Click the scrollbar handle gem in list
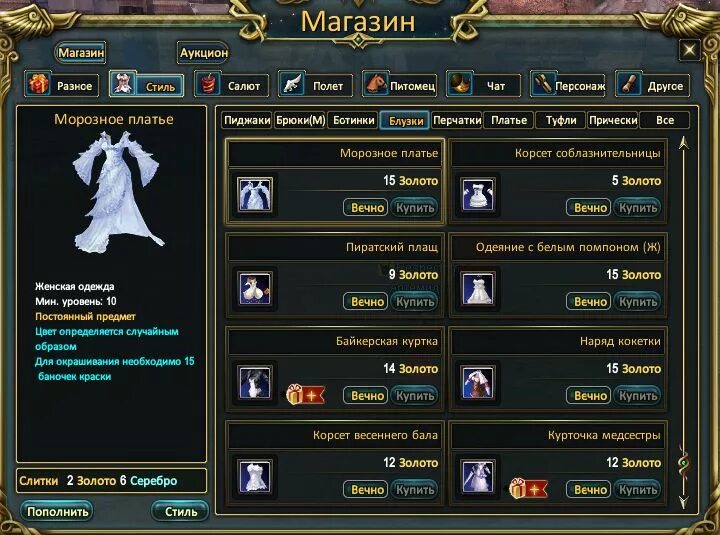This screenshot has height=535, width=720. [x=684, y=462]
